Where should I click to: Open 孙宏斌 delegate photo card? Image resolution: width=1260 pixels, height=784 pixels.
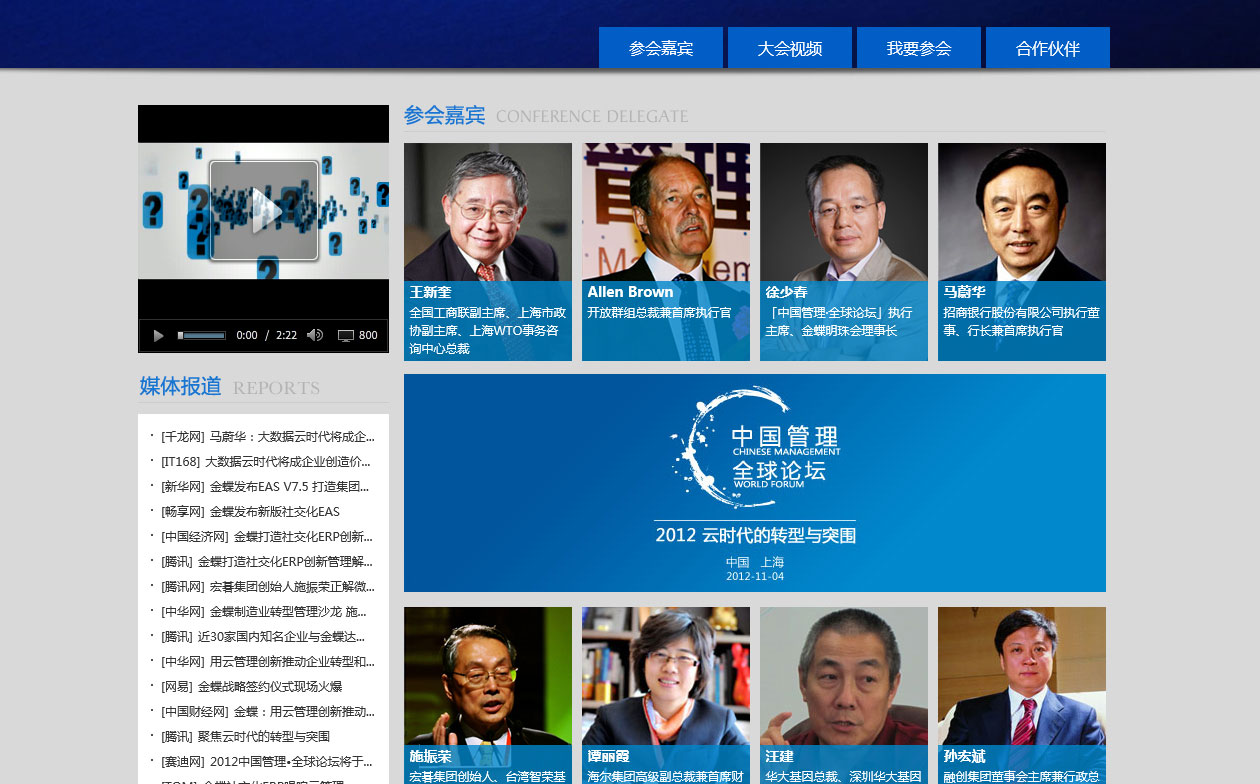pyautogui.click(x=1022, y=695)
